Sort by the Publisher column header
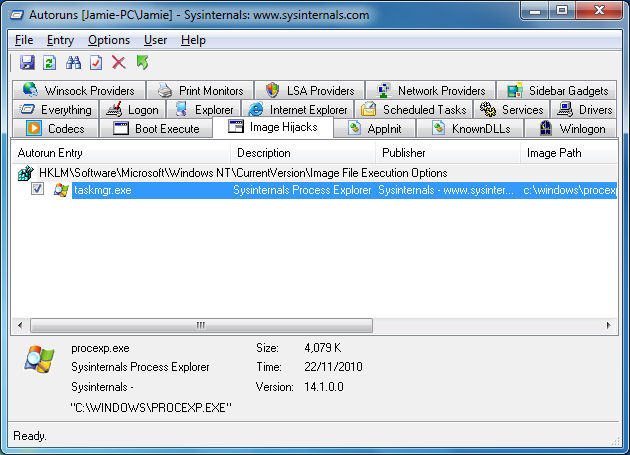 448,153
